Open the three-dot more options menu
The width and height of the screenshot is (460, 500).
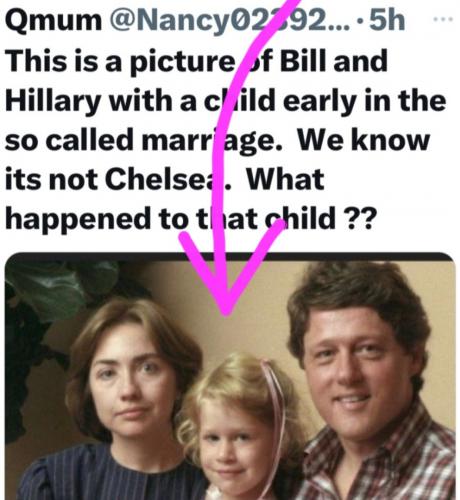tap(443, 19)
